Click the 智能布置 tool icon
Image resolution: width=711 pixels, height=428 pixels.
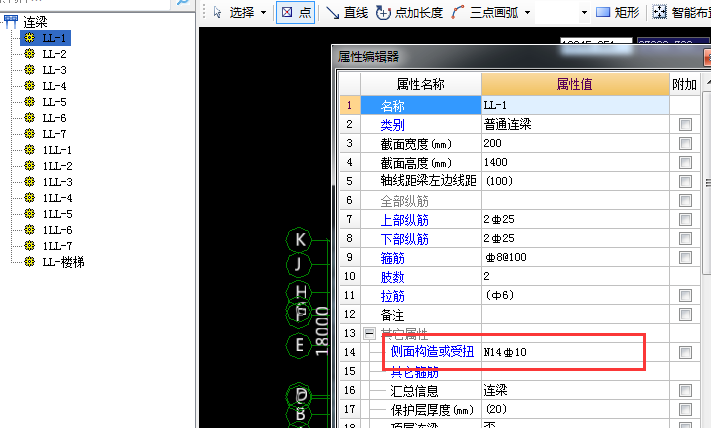[x=660, y=12]
